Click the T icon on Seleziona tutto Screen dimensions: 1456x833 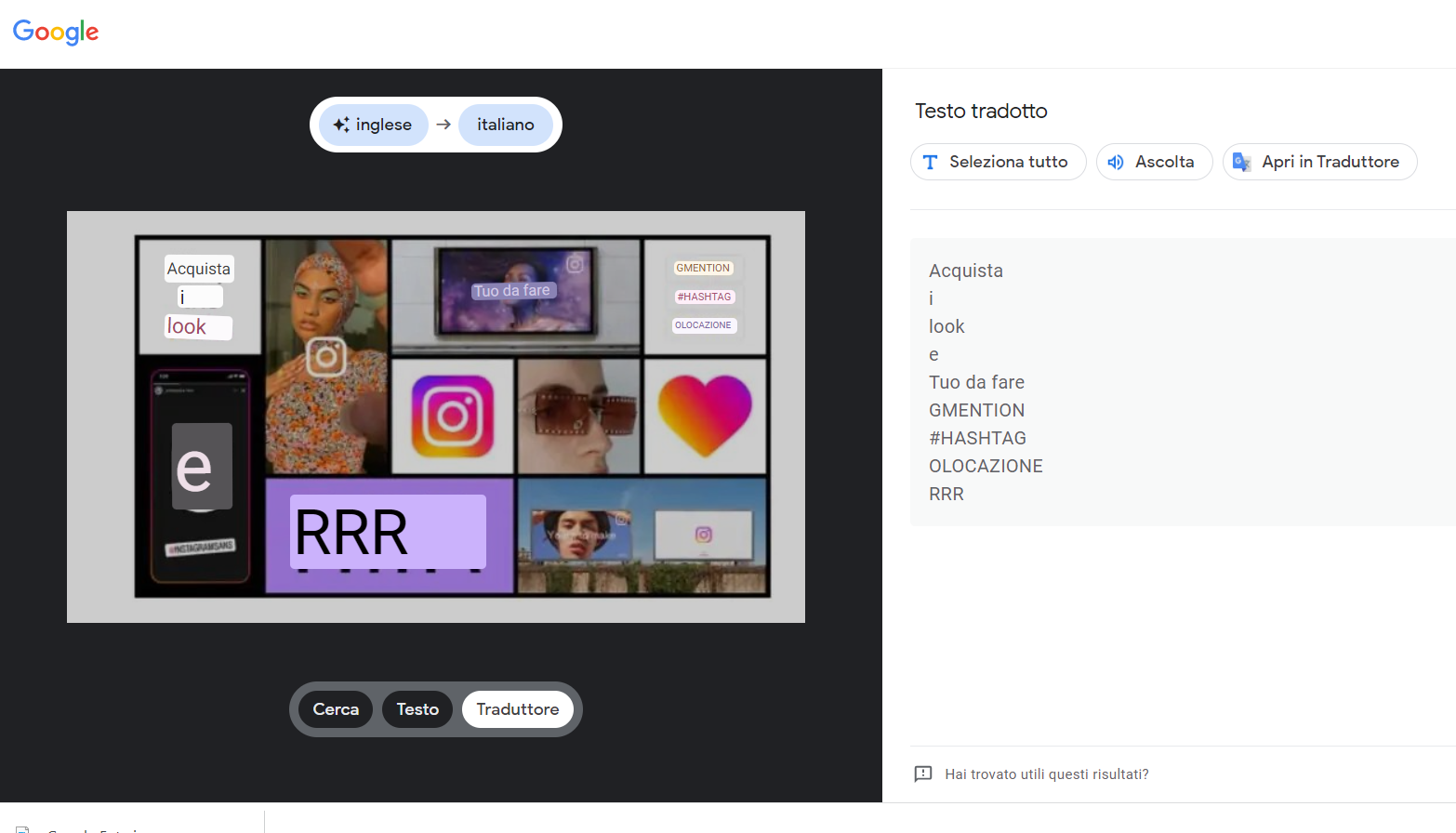pyautogui.click(x=930, y=162)
